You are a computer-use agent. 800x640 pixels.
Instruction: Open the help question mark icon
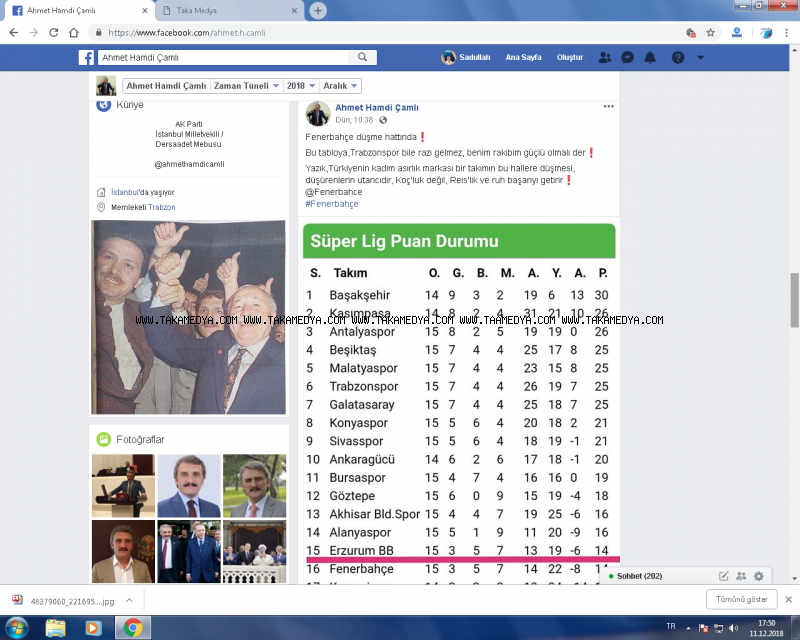(x=678, y=58)
